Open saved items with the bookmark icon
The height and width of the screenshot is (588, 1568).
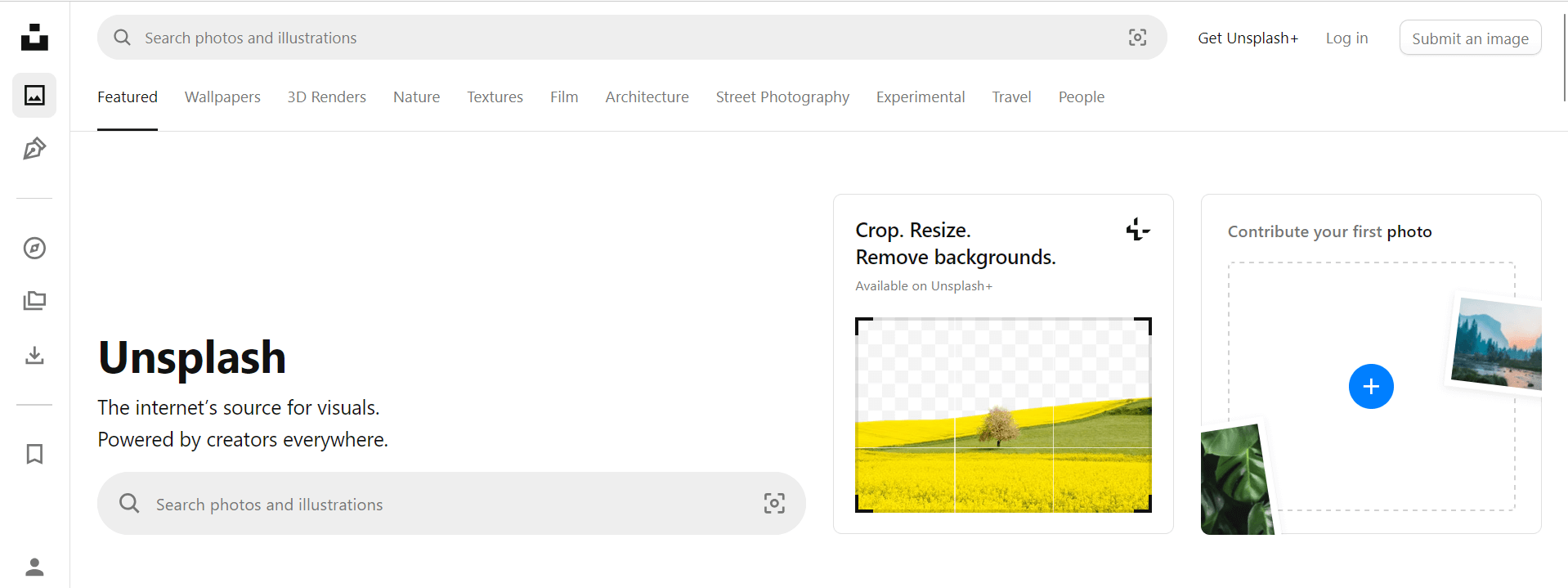34,454
